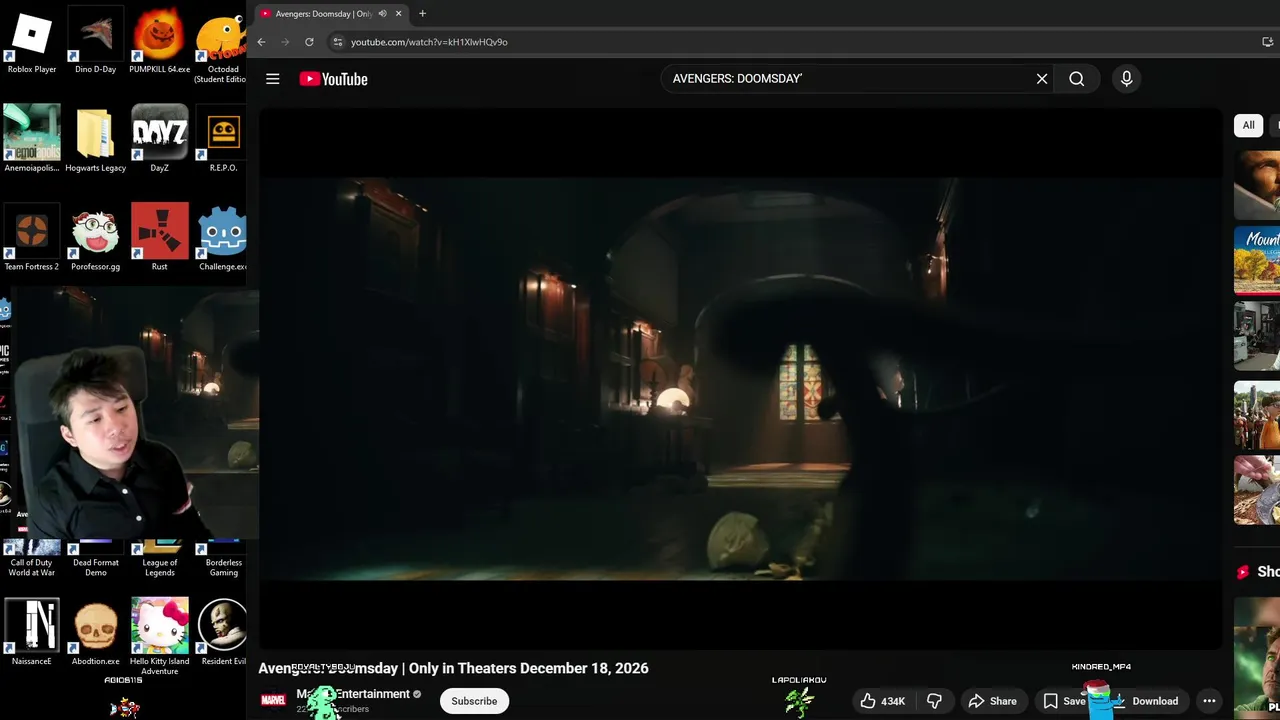Launch the Rust desktop shortcut

159,238
